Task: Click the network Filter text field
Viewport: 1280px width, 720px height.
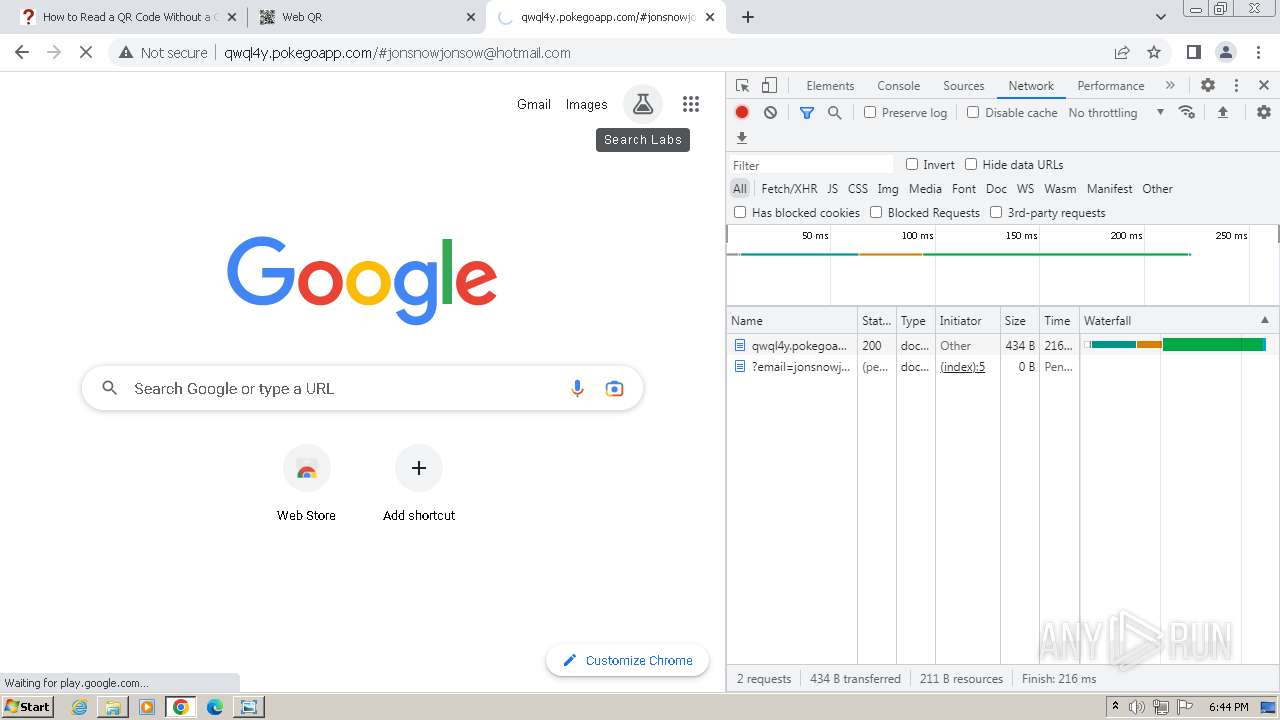Action: click(811, 165)
